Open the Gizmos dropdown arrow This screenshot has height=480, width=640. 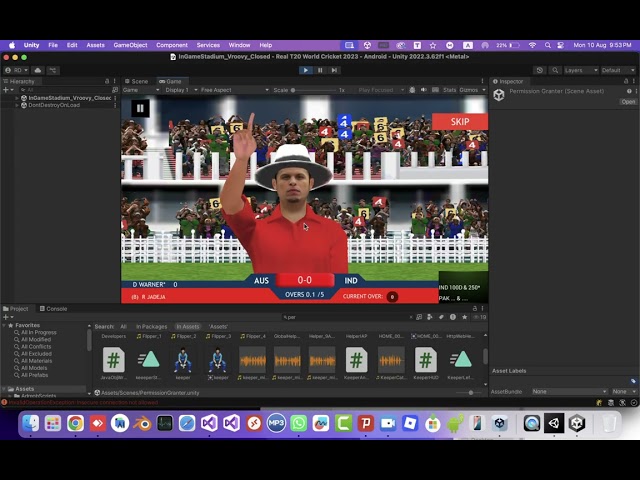point(484,90)
